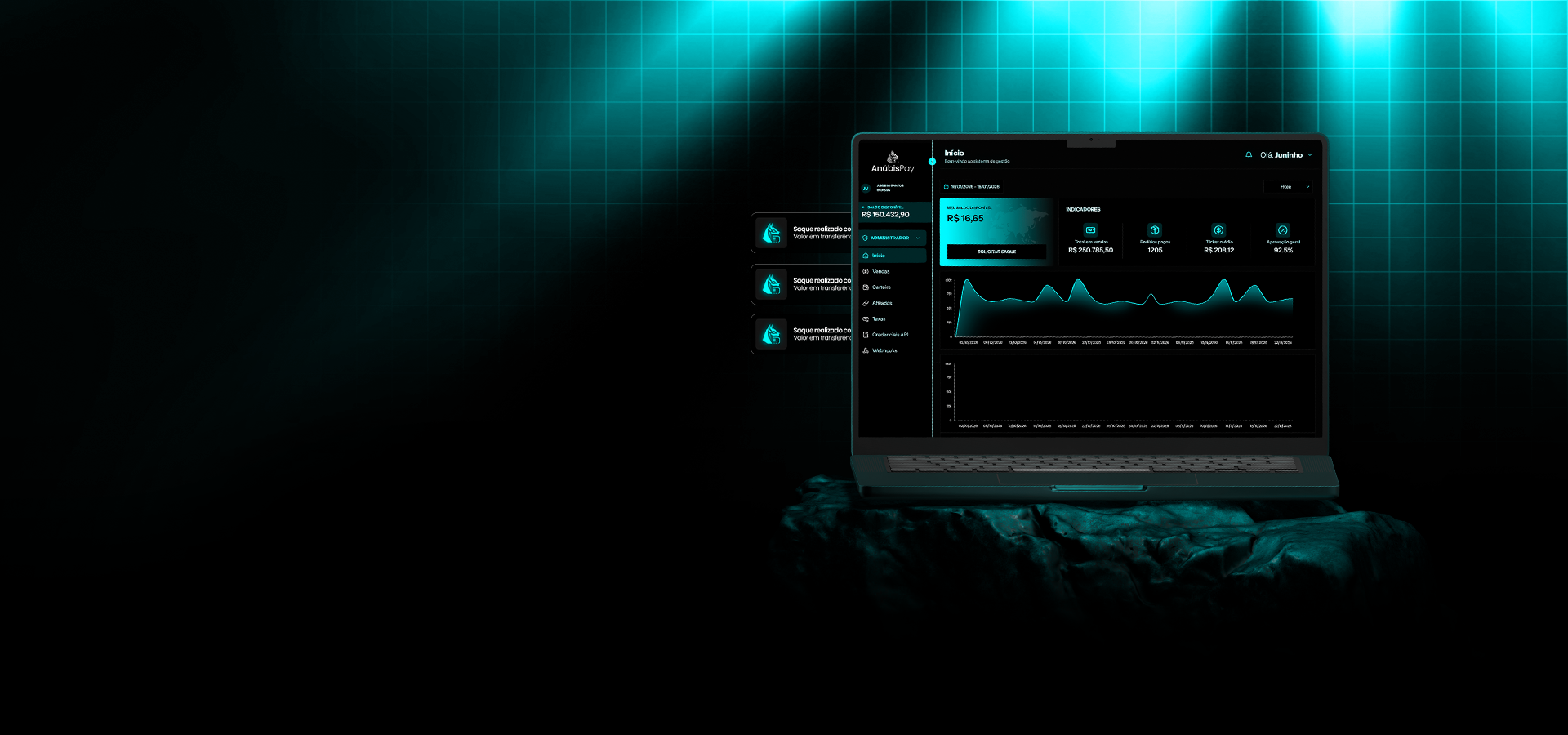Click the notification bell icon
The height and width of the screenshot is (735, 1568).
[1248, 155]
